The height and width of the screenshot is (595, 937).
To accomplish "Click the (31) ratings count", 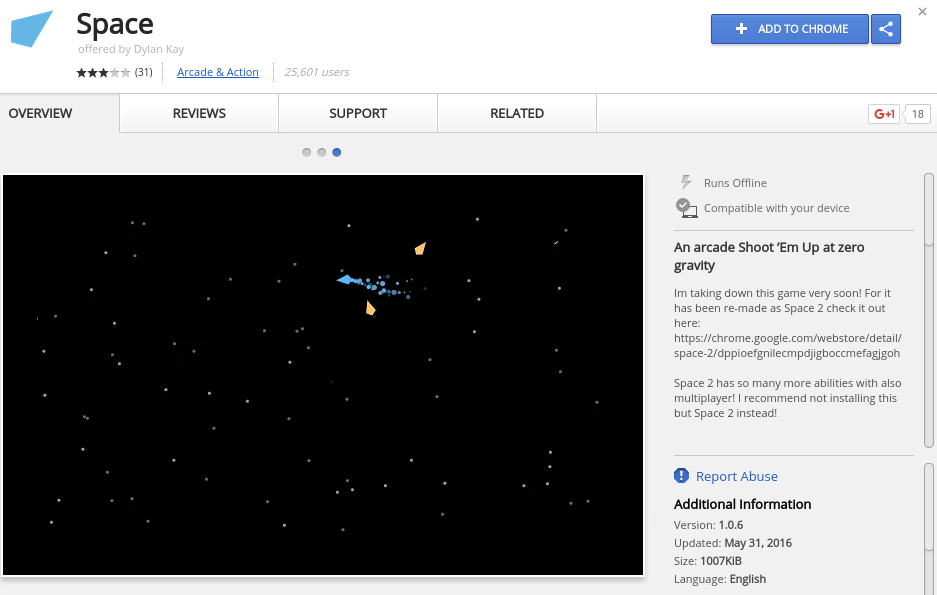I will click(143, 72).
